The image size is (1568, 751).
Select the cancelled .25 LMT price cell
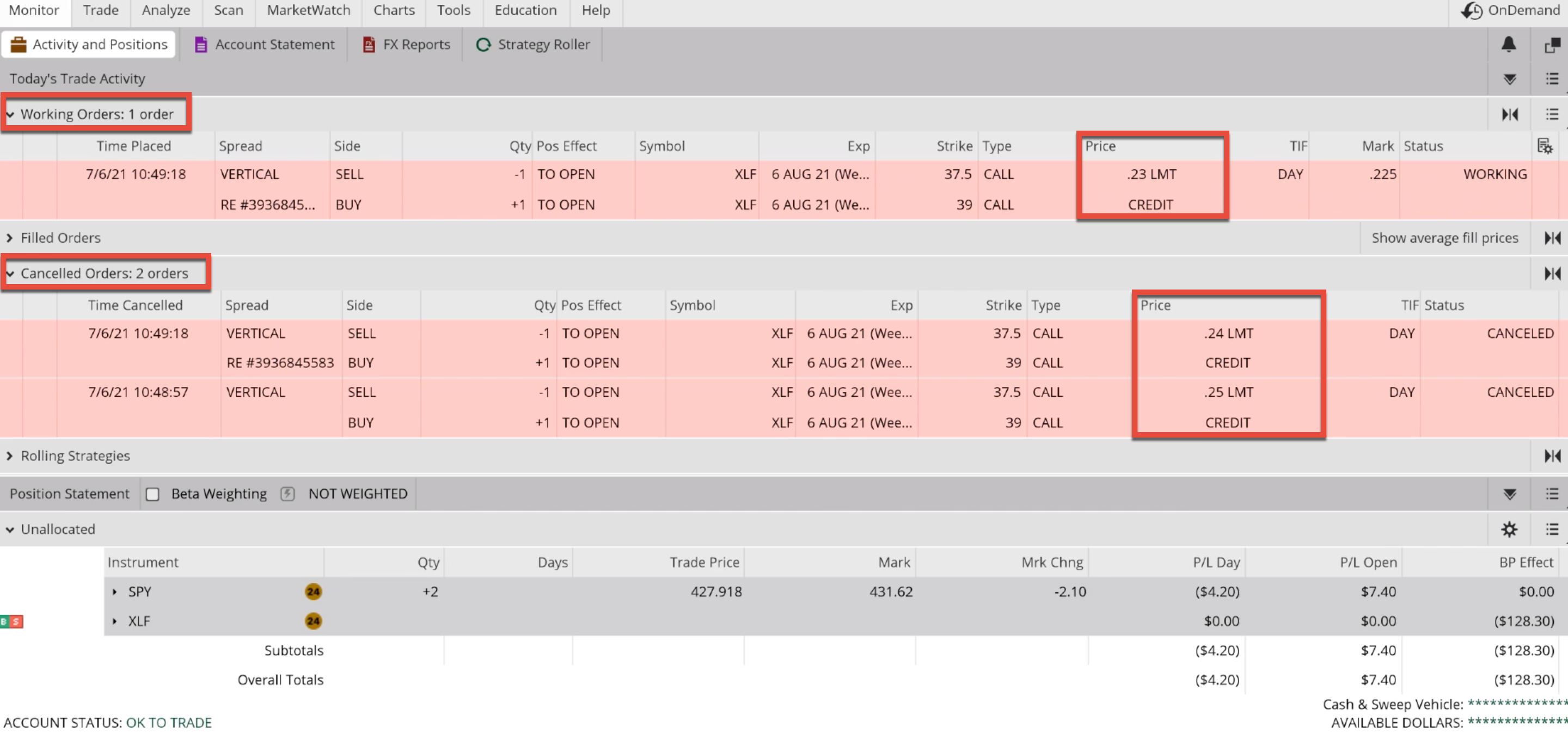point(1228,392)
